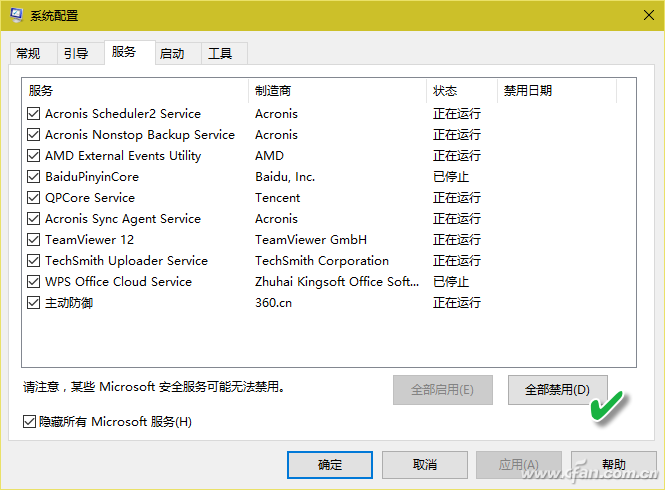Disable the TeamViewer 12 service checkbox
This screenshot has width=665, height=490.
pos(35,240)
